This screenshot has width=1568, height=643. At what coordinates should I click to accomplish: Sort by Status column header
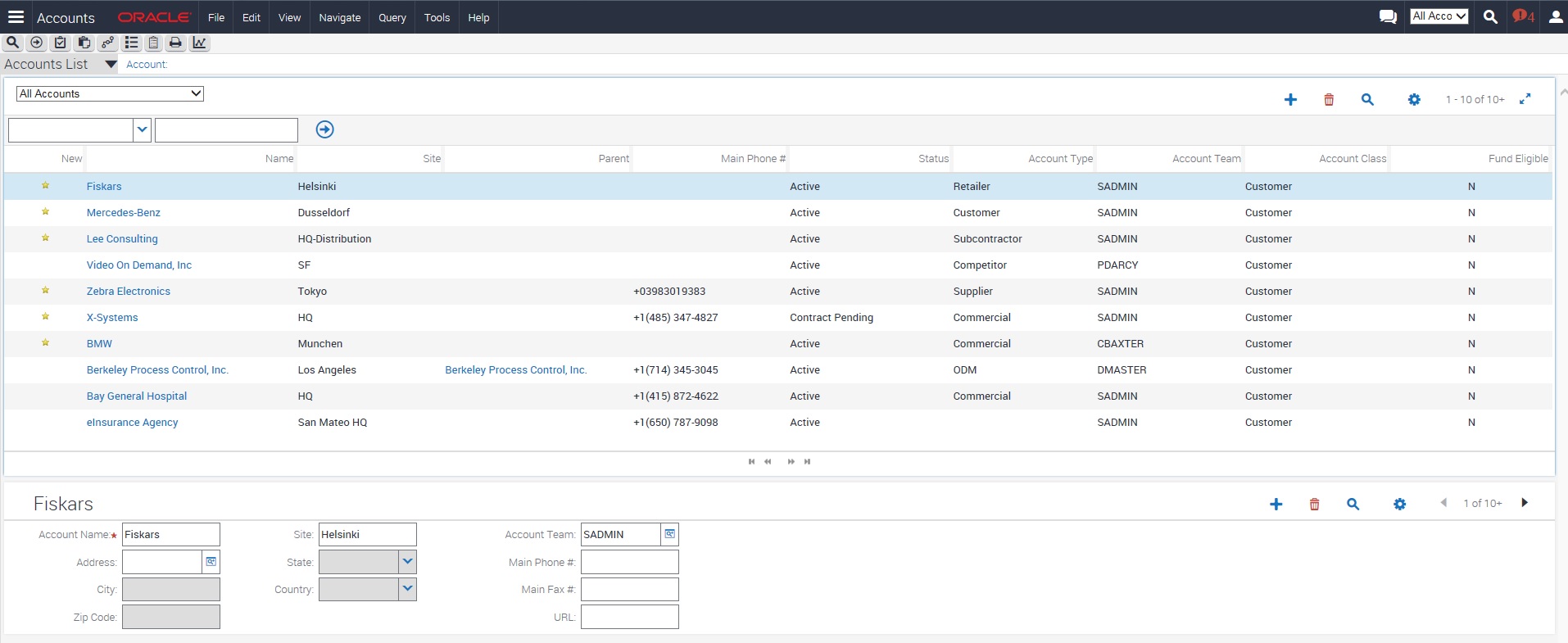point(933,159)
